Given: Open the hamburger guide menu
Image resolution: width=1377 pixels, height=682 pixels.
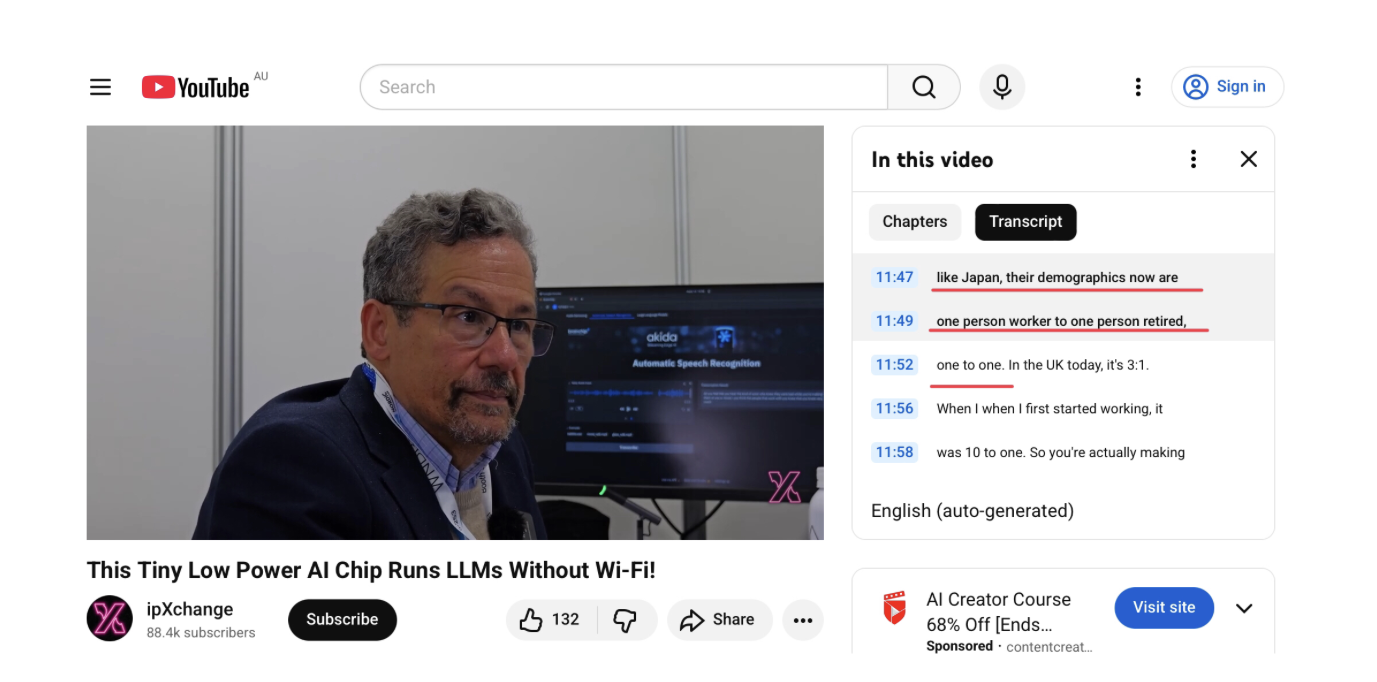Looking at the screenshot, I should tap(100, 87).
